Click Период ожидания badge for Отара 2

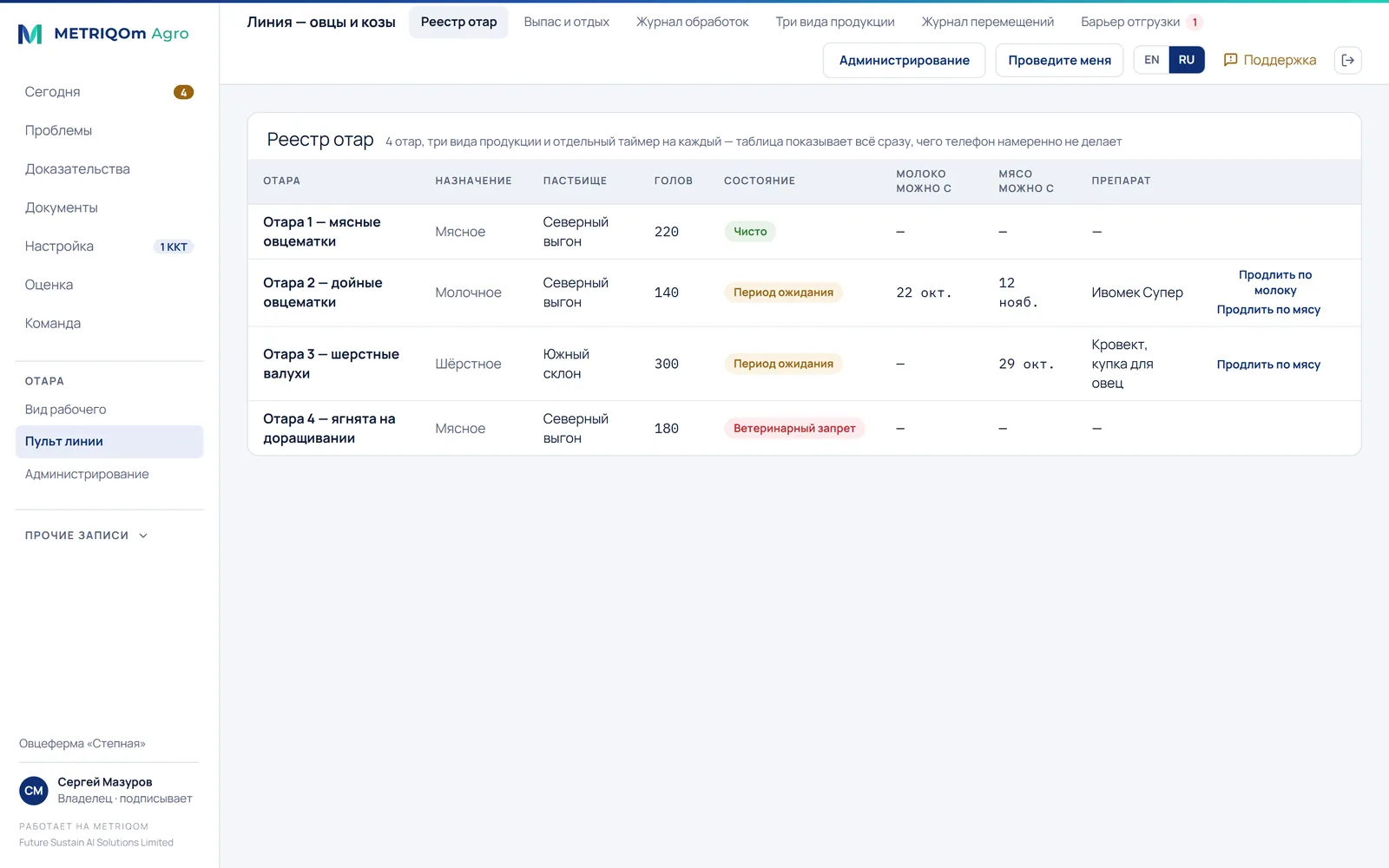(x=783, y=293)
